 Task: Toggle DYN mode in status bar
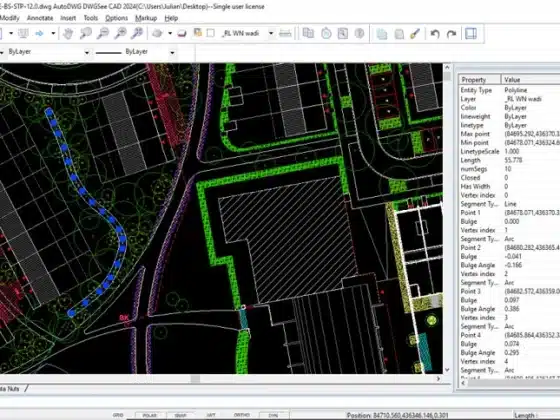point(273,415)
